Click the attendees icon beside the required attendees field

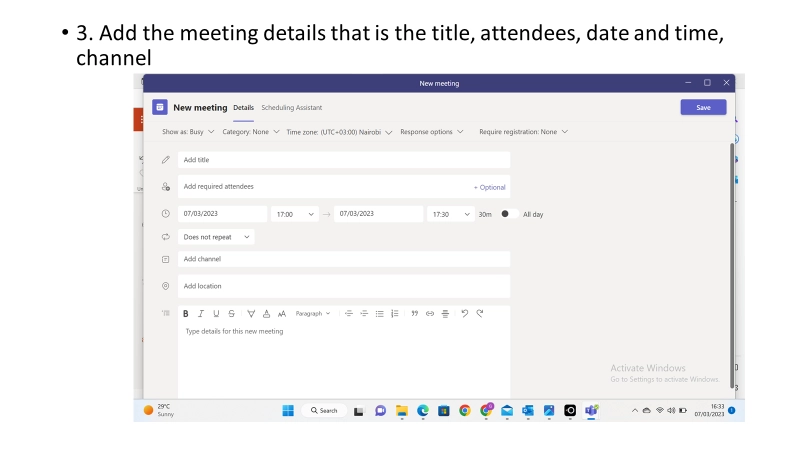coord(166,187)
